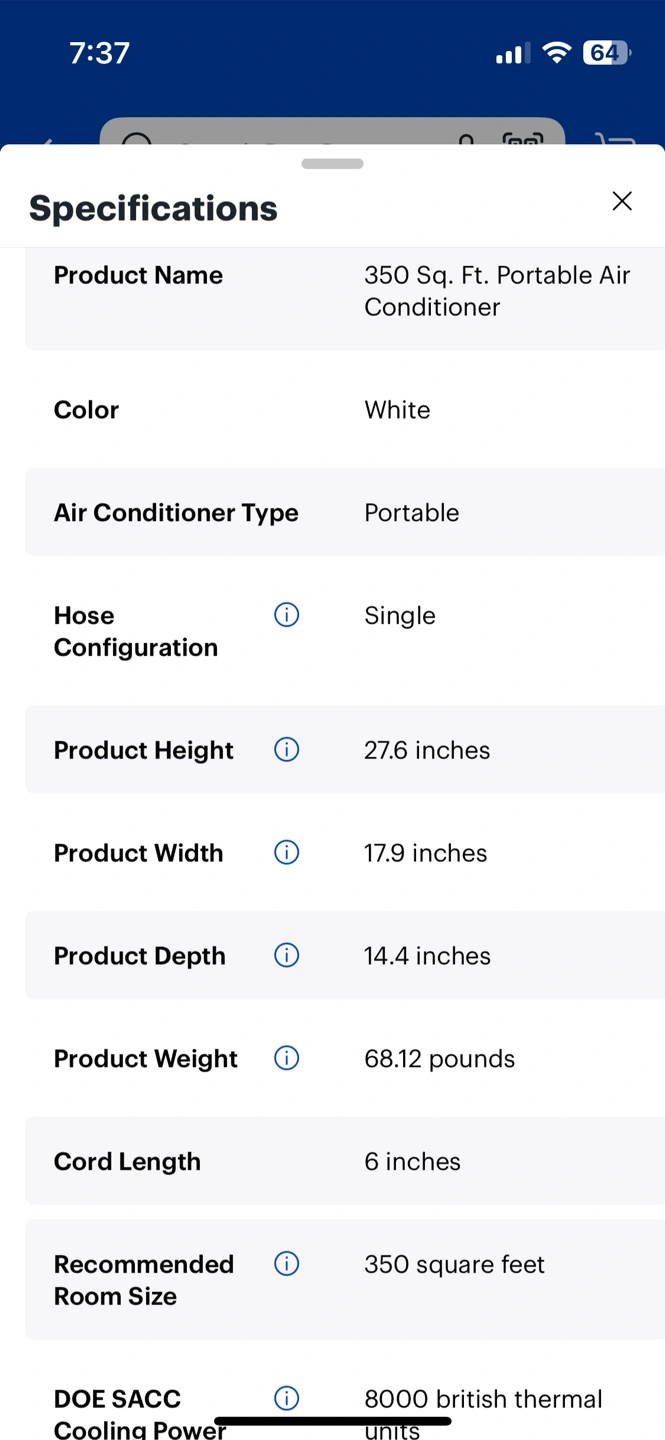Tap the sheet drag handle at top
The height and width of the screenshot is (1440, 665).
click(332, 164)
